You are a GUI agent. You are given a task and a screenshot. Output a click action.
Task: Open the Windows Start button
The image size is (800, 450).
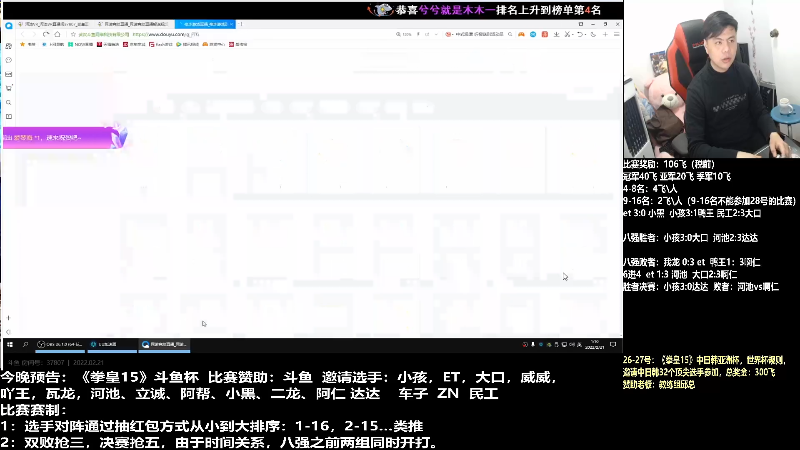(10, 344)
